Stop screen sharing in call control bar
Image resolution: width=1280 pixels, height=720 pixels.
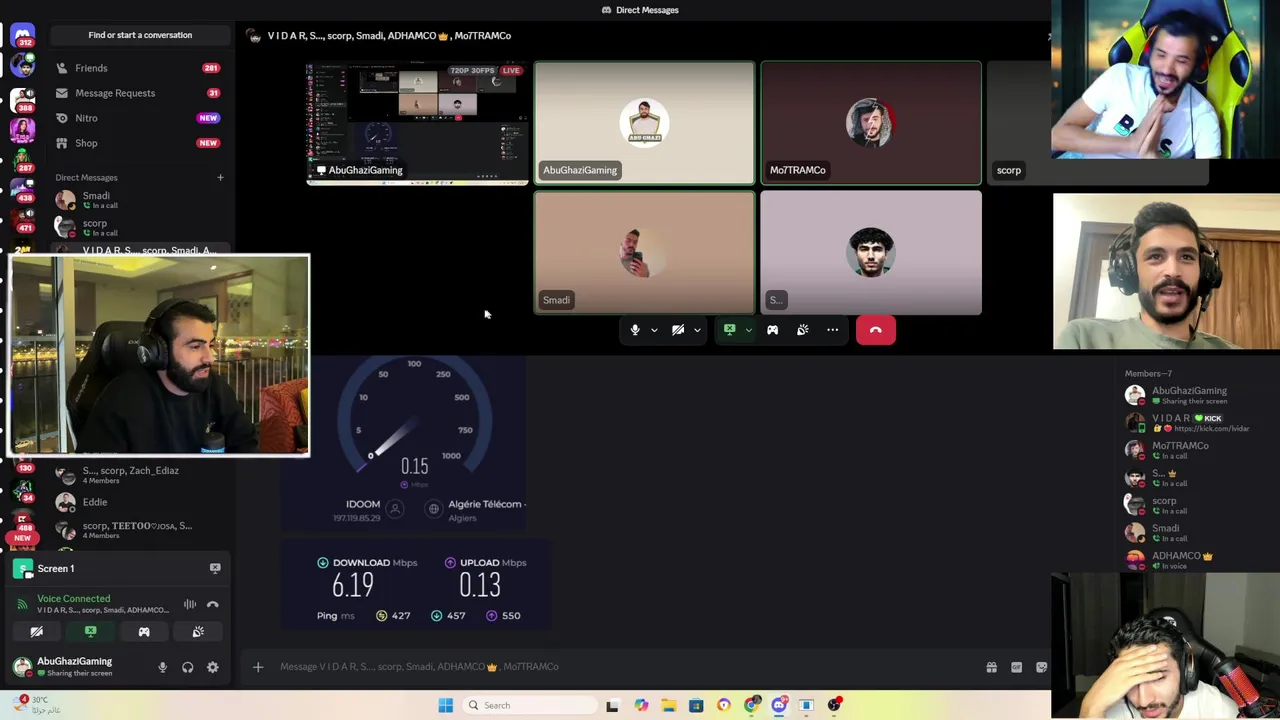point(730,330)
